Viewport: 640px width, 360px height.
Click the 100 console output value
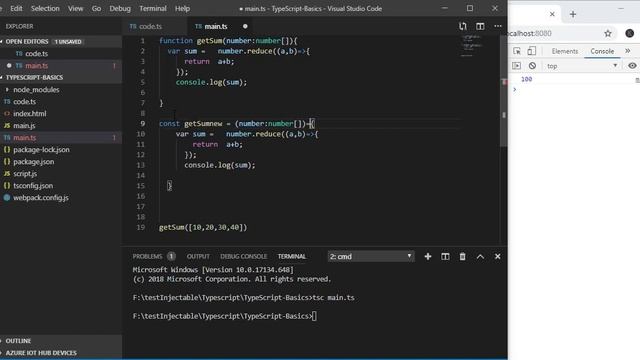[527, 79]
